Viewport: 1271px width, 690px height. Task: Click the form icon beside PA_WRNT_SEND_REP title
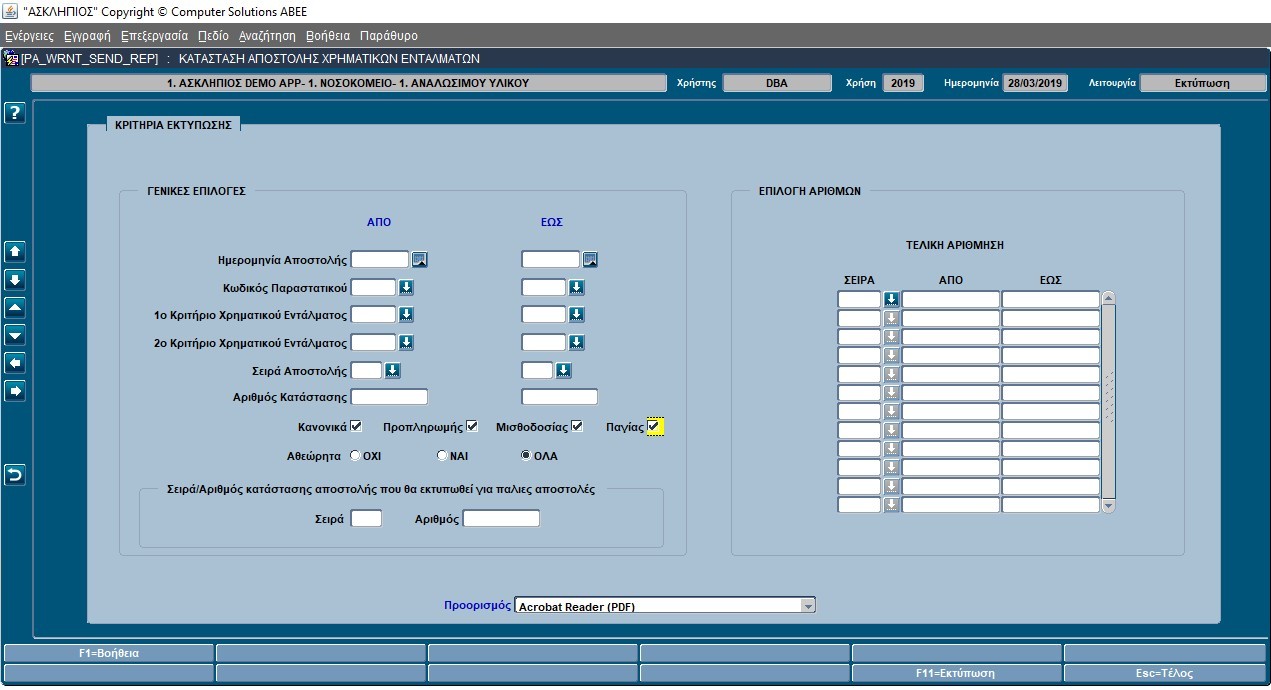12,59
